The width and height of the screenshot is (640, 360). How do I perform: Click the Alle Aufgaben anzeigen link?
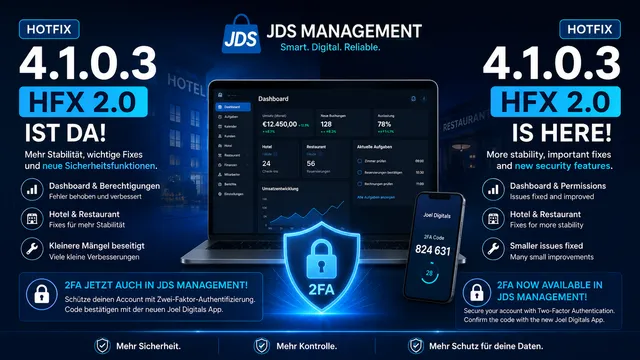pyautogui.click(x=376, y=197)
